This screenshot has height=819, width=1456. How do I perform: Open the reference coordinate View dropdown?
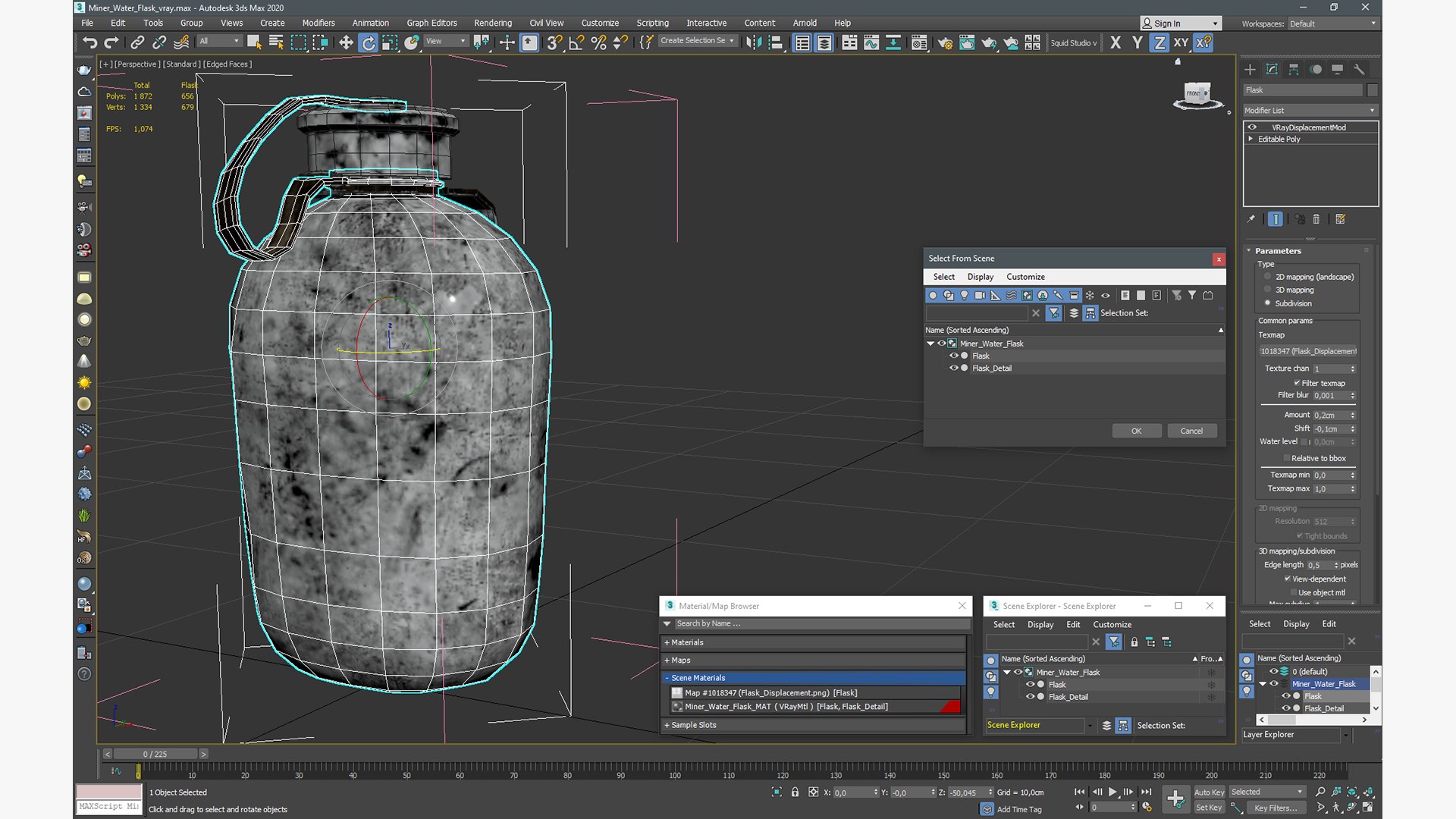click(x=446, y=41)
